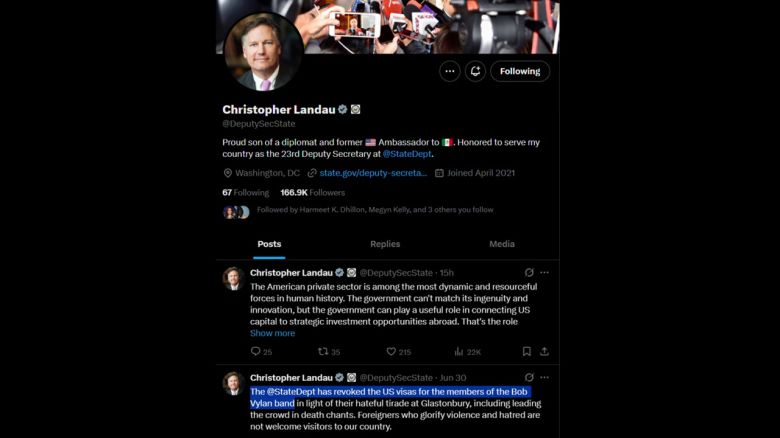This screenshot has width=780, height=438.
Task: Click the Grok icon on first post
Action: click(529, 272)
